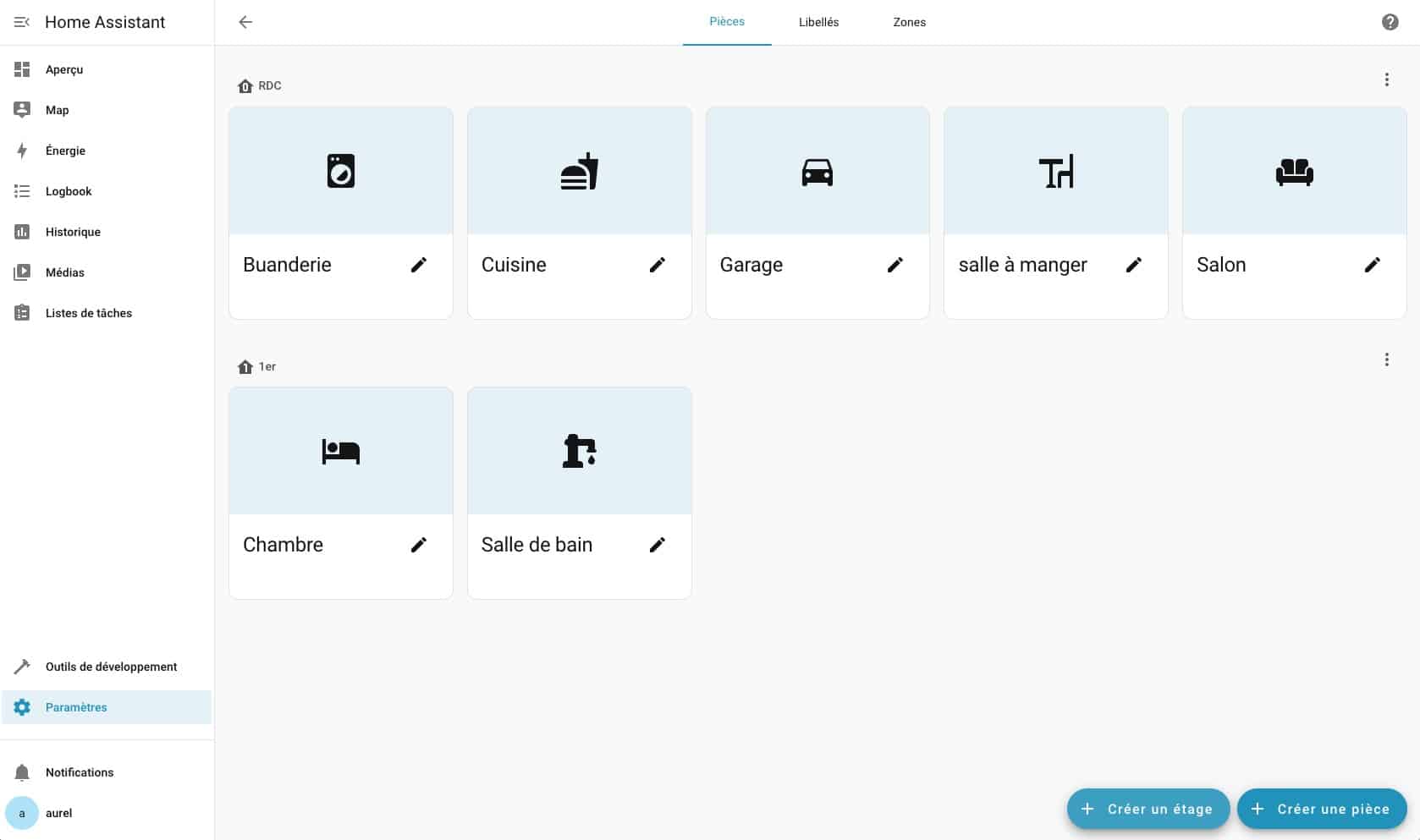
Task: Click the Salon sofa picture
Action: click(x=1295, y=171)
